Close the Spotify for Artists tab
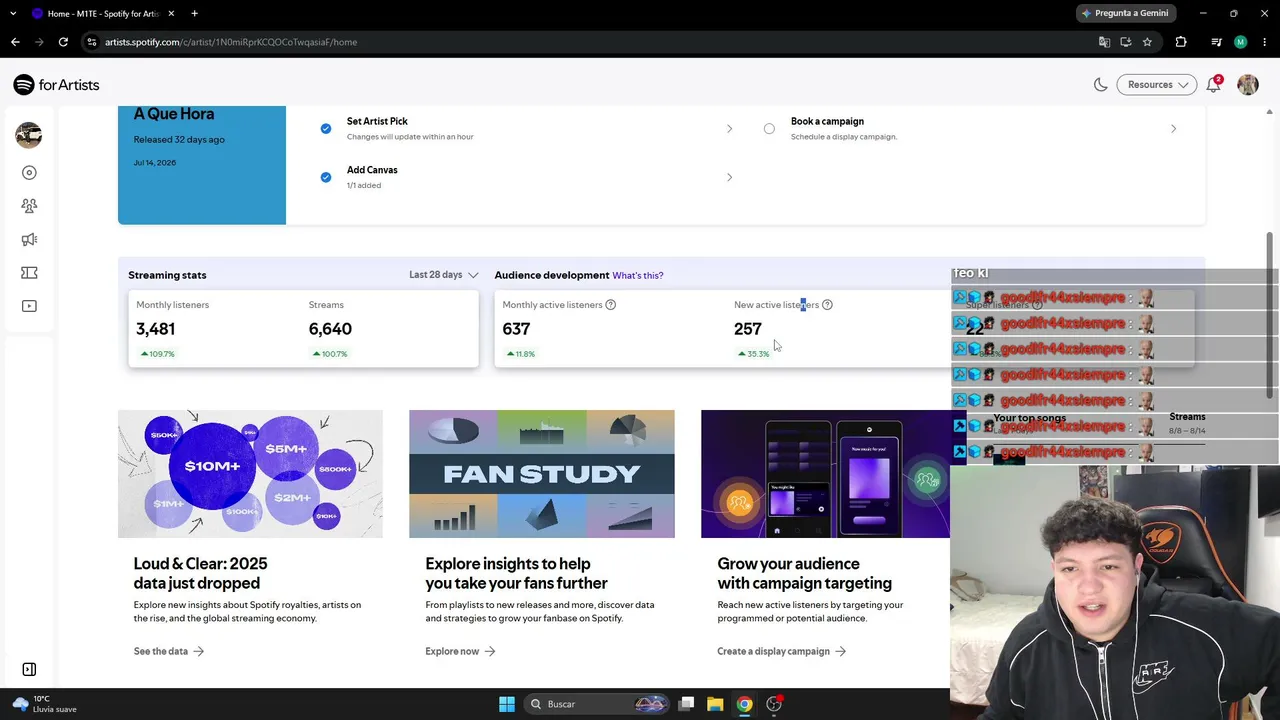This screenshot has height=720, width=1280. pyautogui.click(x=171, y=13)
